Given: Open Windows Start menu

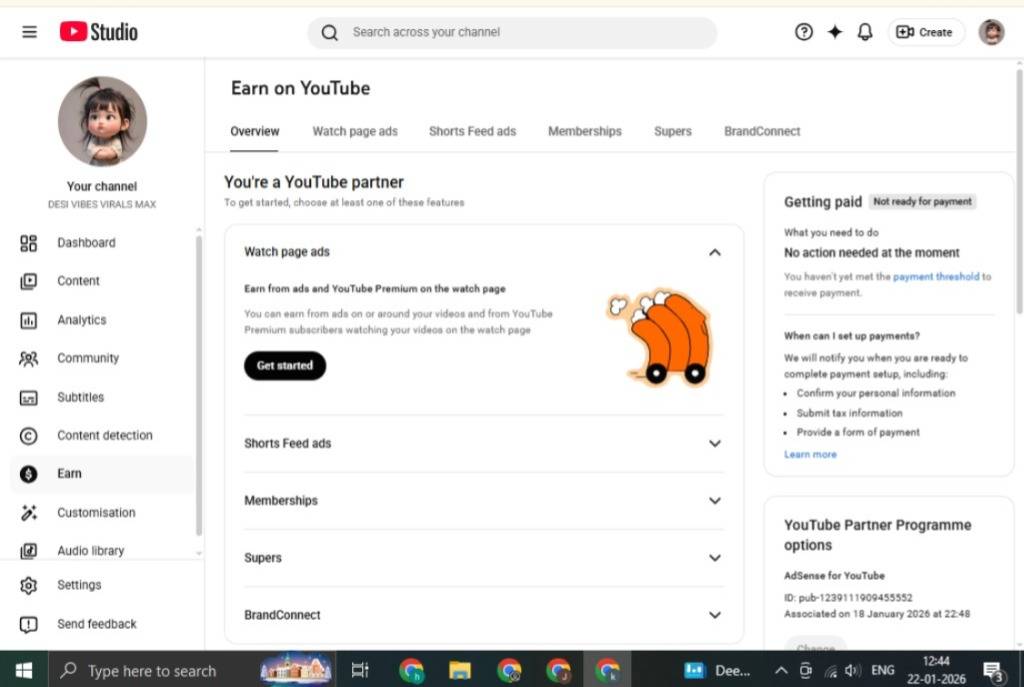Looking at the screenshot, I should [x=23, y=670].
